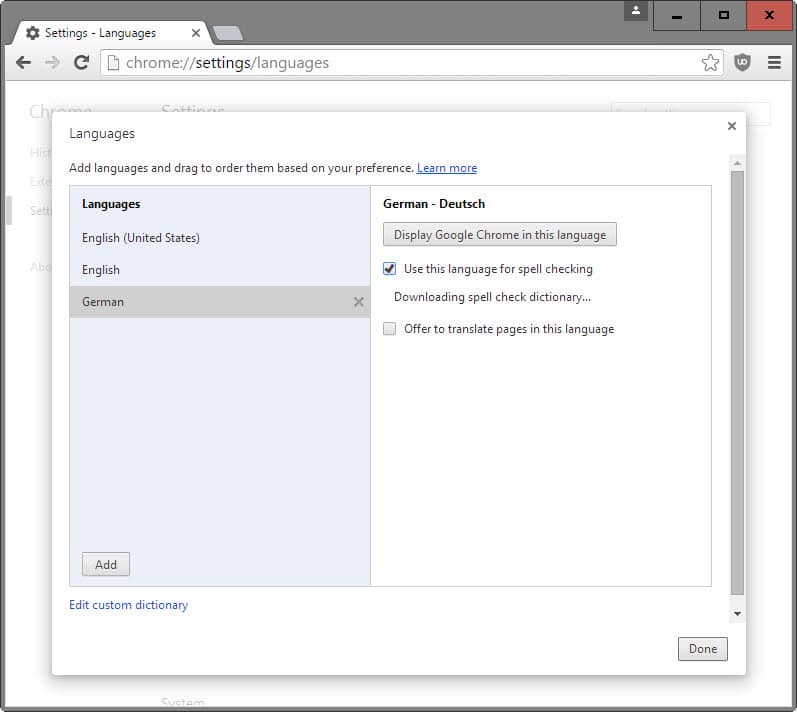Screen dimensions: 797x712
Task: Close the Settings - Languages tab
Action: (x=196, y=33)
